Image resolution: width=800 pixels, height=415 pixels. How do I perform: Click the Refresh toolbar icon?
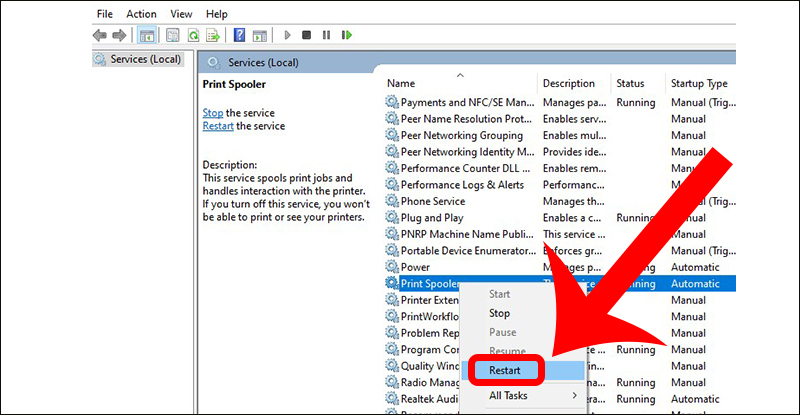click(x=193, y=35)
